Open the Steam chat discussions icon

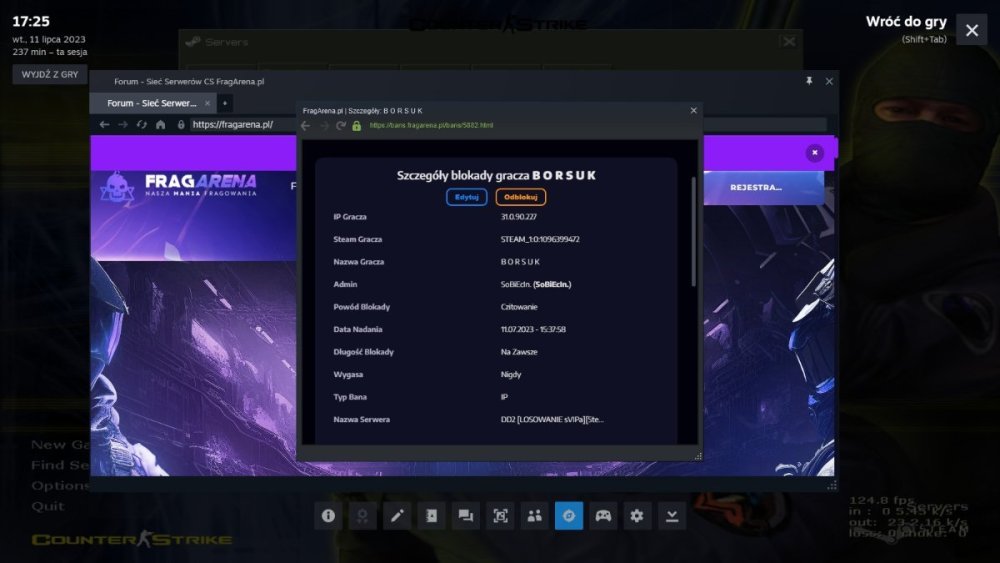pyautogui.click(x=465, y=516)
